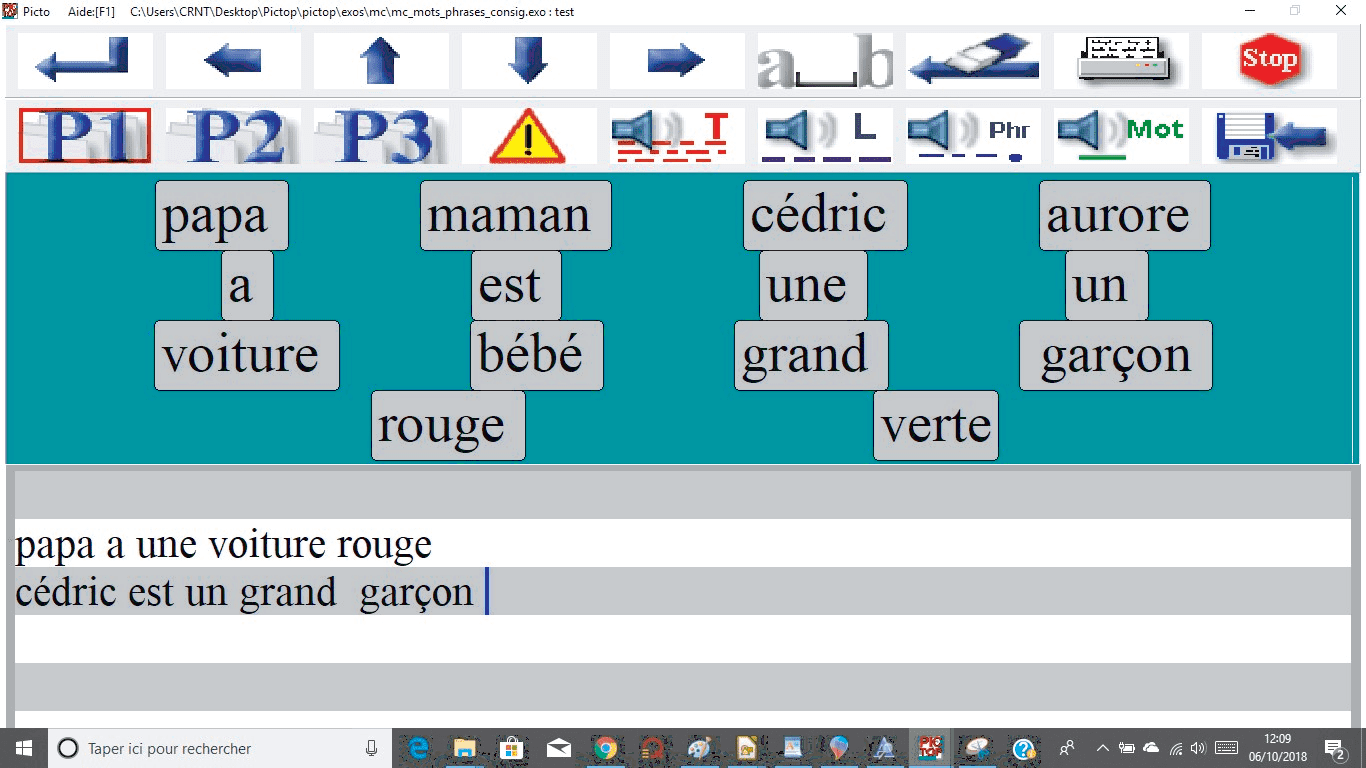Insert a space with the a_b icon

click(x=824, y=61)
